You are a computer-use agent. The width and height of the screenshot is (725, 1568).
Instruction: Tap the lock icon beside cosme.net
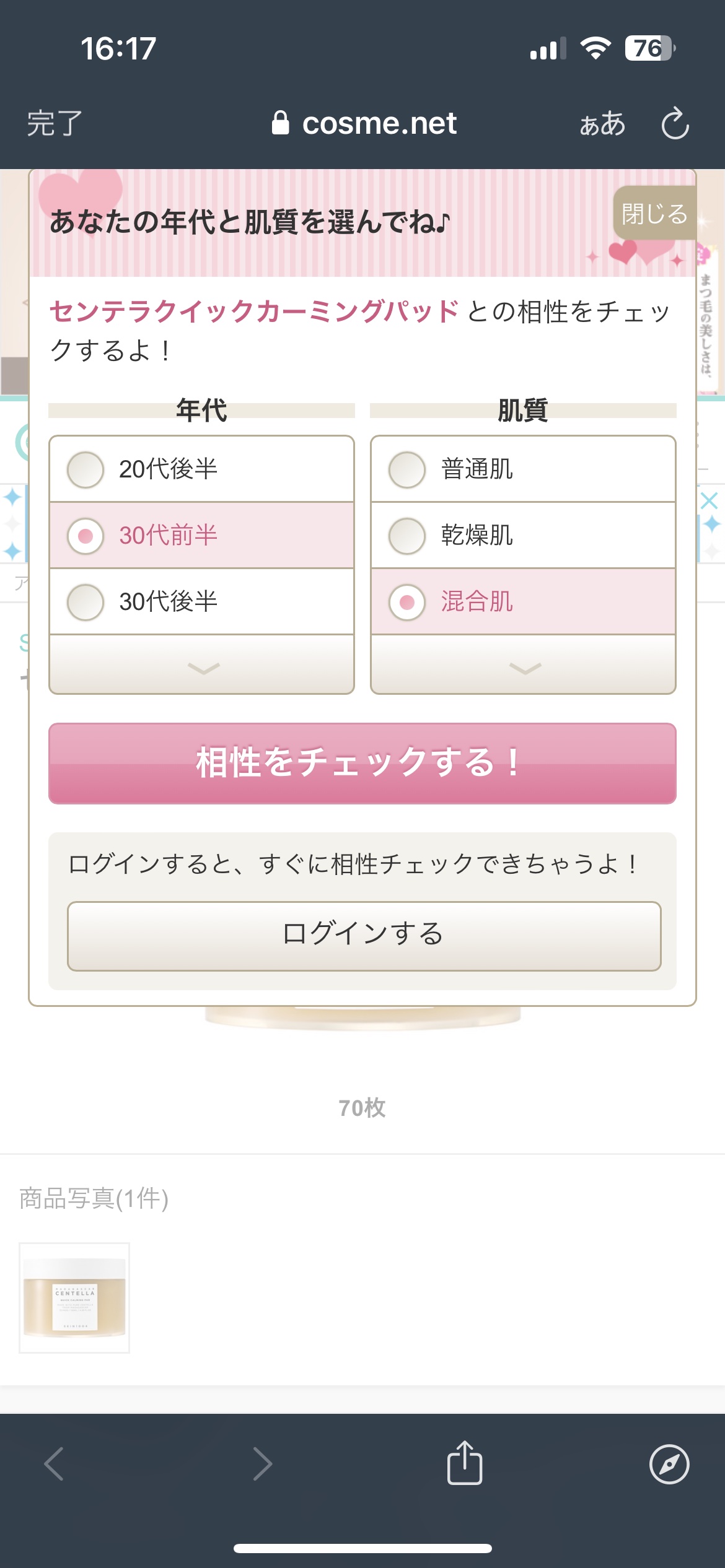click(281, 123)
